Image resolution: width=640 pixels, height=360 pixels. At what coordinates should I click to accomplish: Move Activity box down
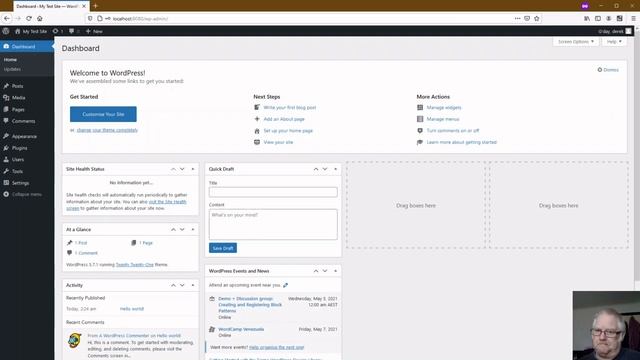pos(182,285)
